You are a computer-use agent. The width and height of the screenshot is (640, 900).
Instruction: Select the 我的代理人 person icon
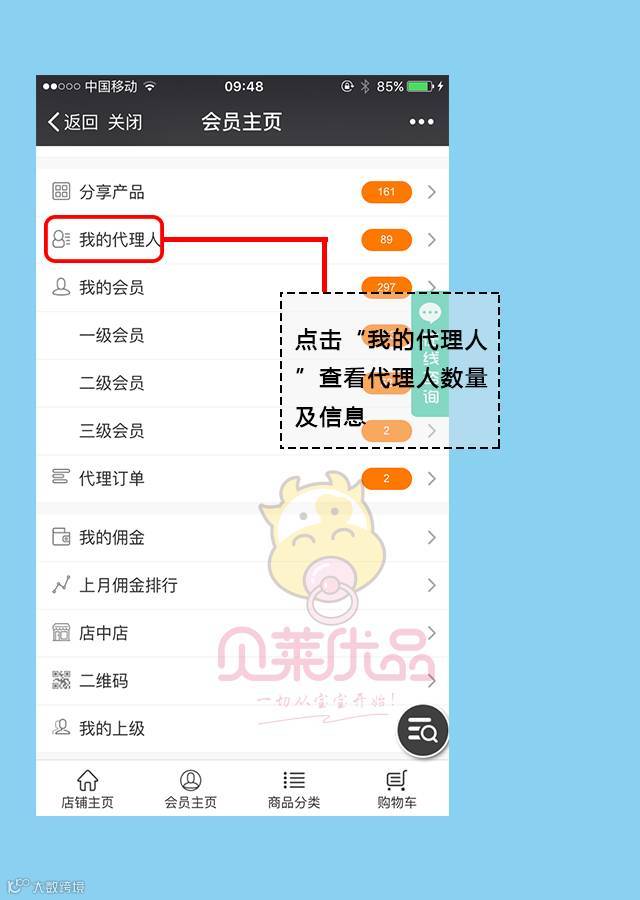pos(61,239)
